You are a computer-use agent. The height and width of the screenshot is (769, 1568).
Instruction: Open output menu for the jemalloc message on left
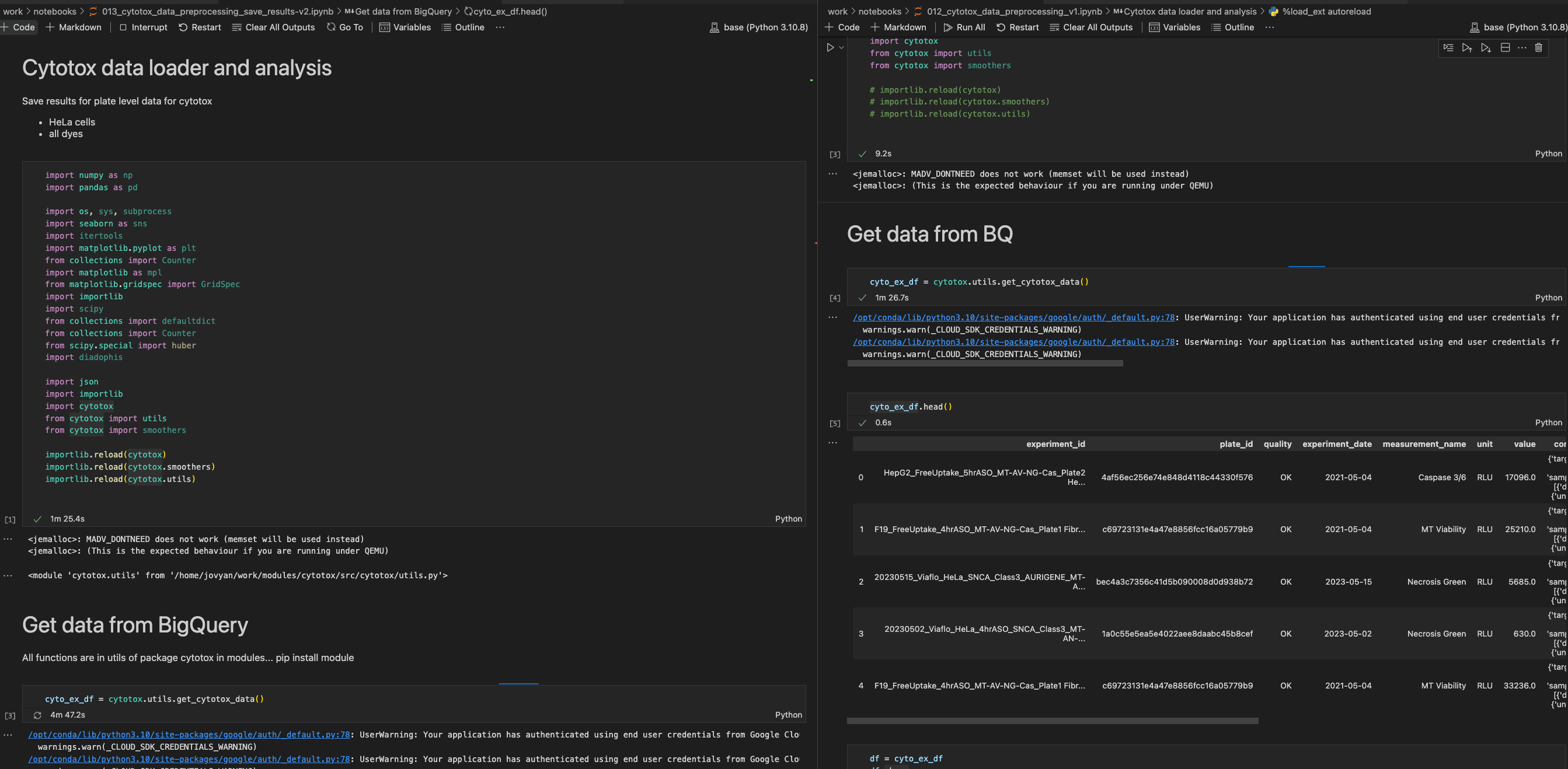pos(8,539)
